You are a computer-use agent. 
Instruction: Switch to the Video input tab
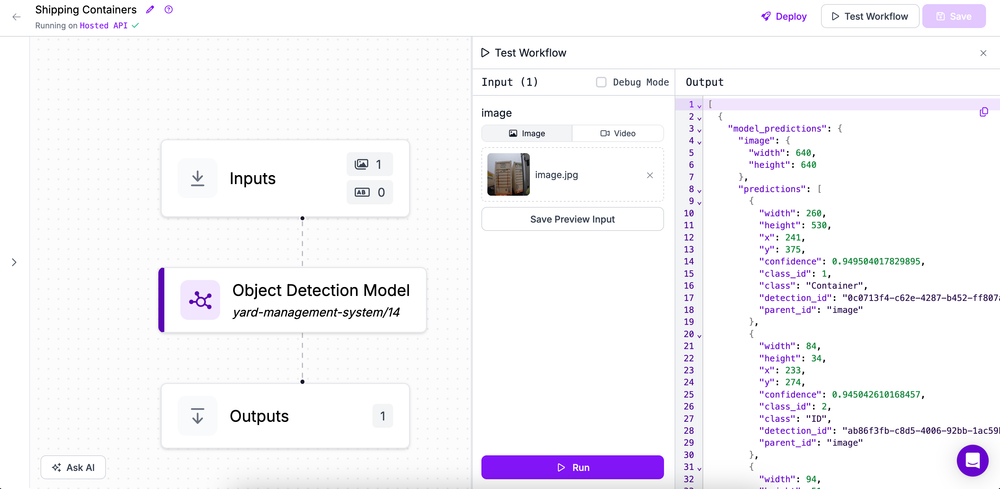click(x=618, y=133)
